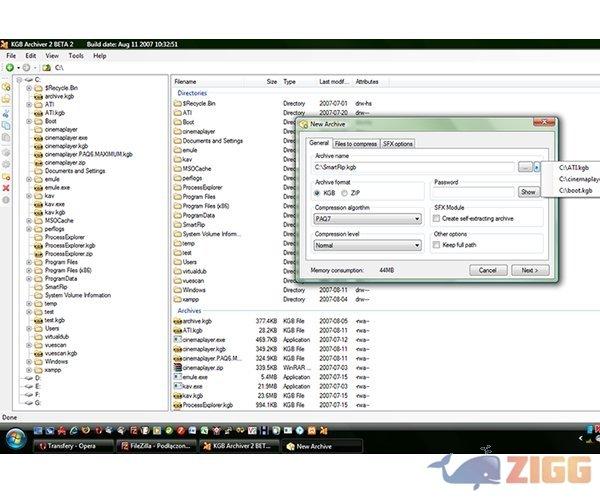
Task: Open the New Archive tool in the left sidebar
Action: tap(6, 87)
